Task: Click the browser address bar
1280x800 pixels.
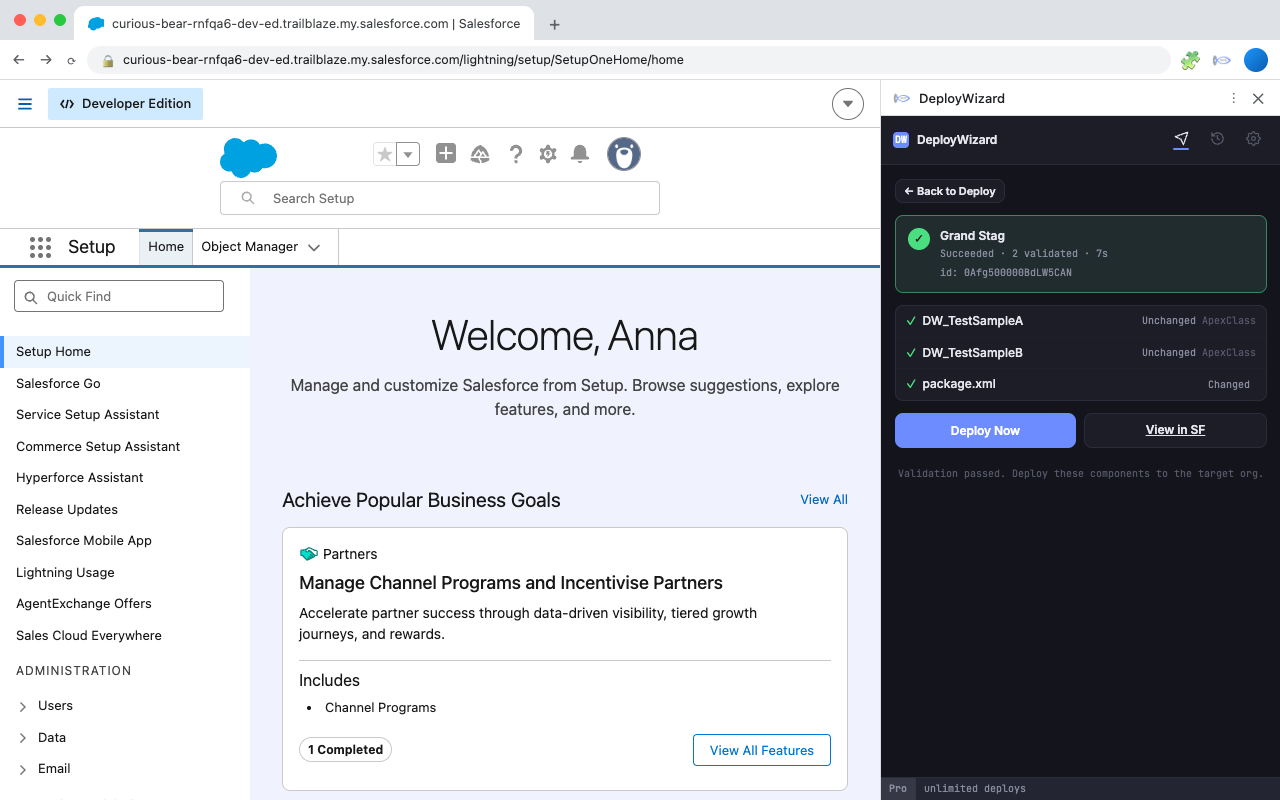Action: pos(630,60)
